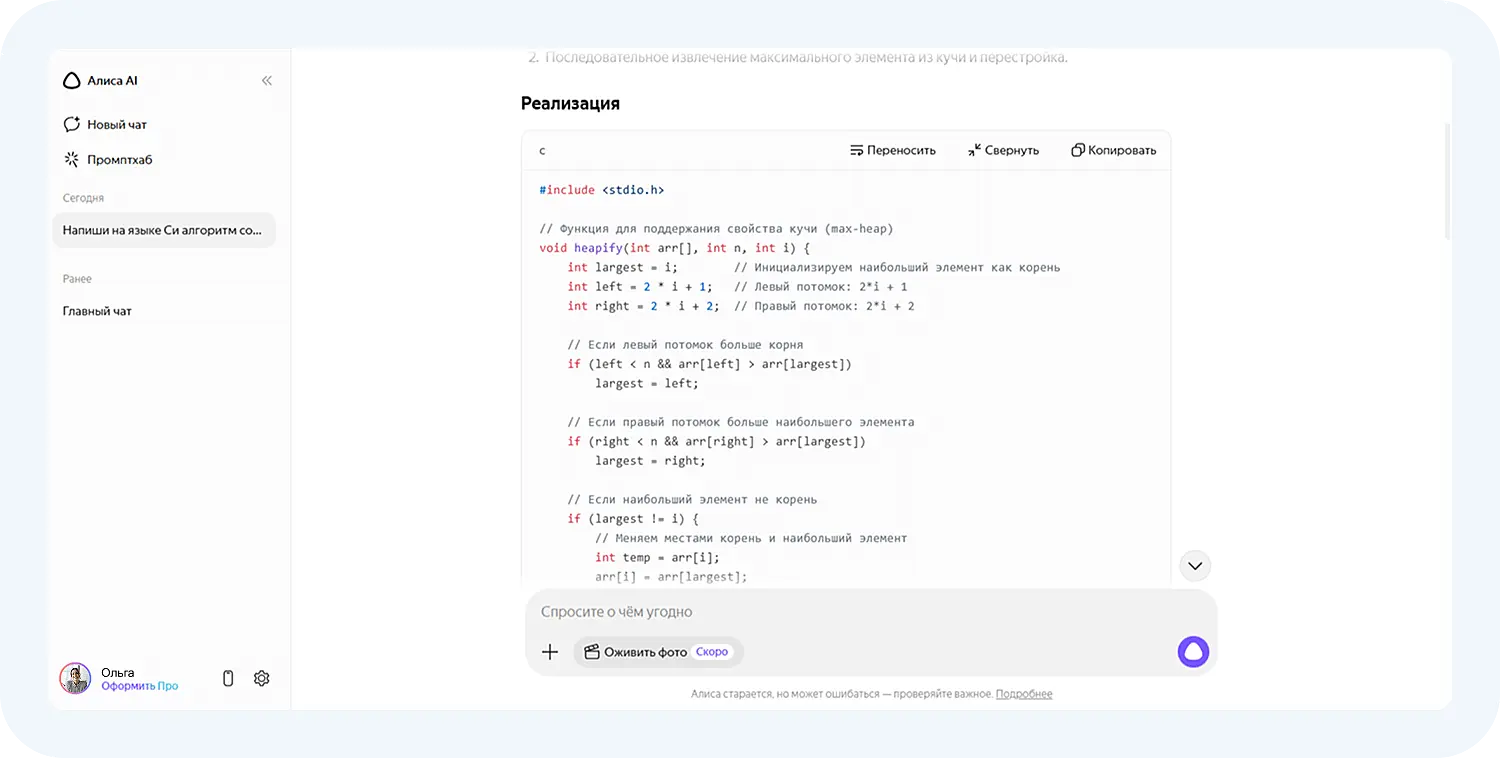Screen dimensions: 1500x758
Task: Open settings via gear icon
Action: click(x=262, y=678)
